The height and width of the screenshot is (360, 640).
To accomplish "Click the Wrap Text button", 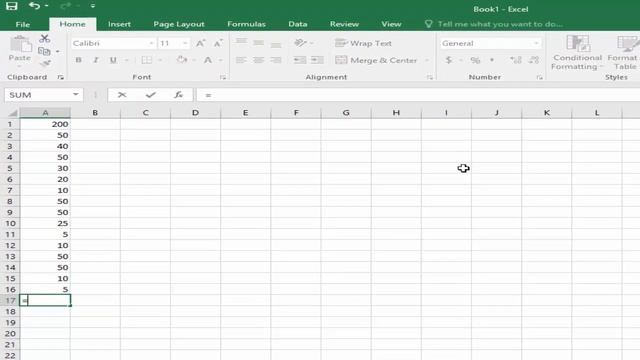I will (363, 43).
